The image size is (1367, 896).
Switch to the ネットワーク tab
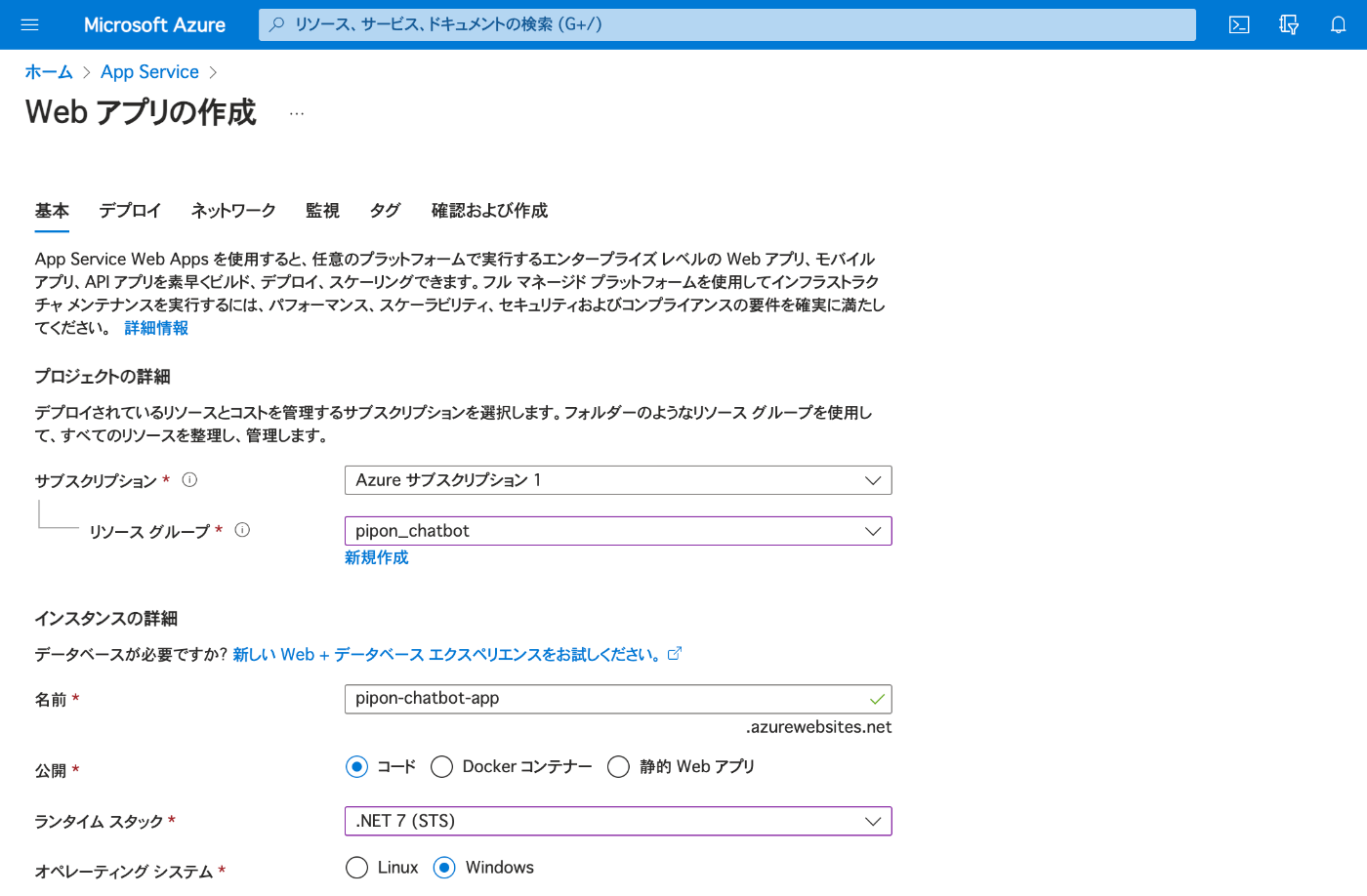pyautogui.click(x=233, y=211)
